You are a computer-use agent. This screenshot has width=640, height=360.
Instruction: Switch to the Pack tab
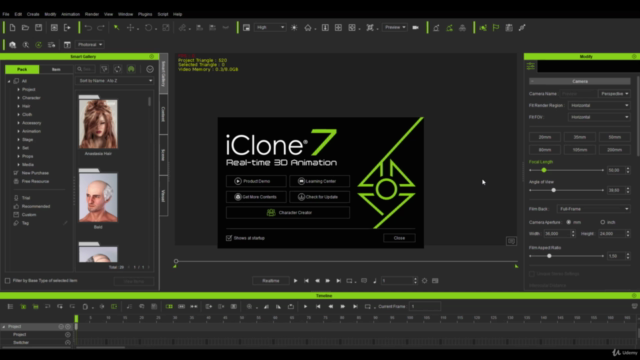tap(22, 69)
